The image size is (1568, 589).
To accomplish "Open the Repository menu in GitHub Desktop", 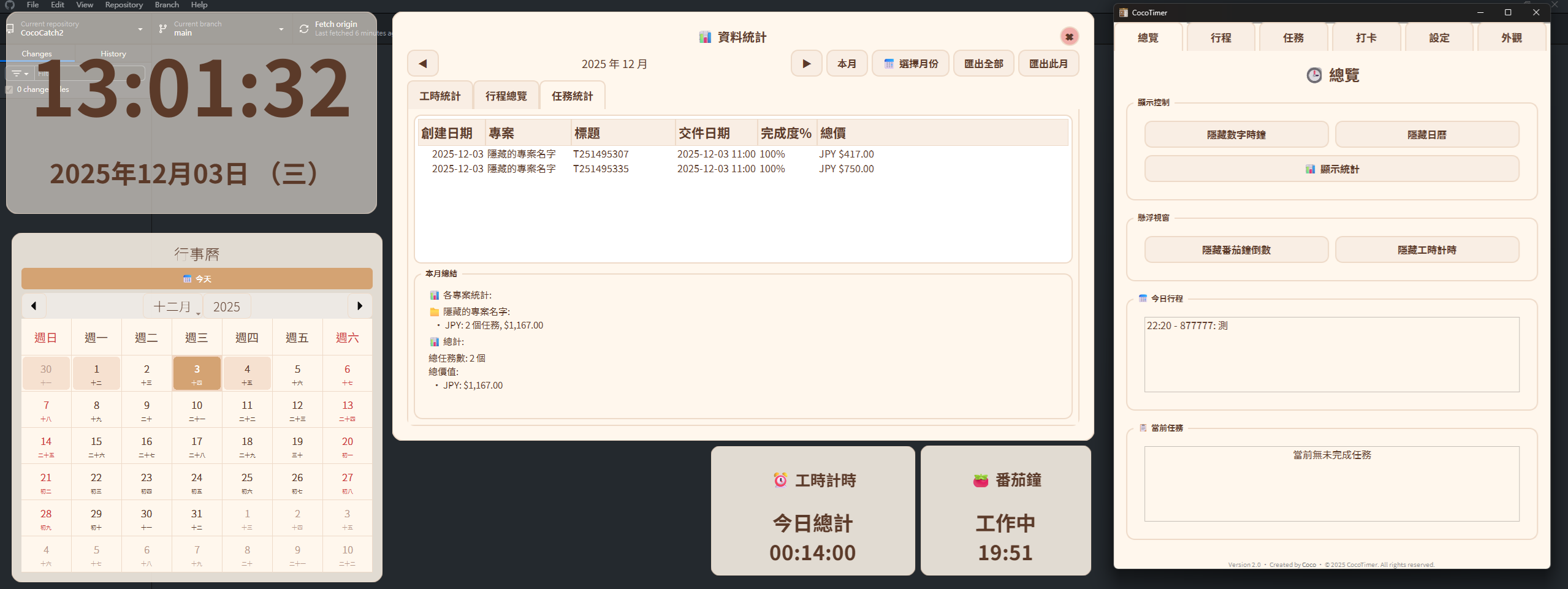I will pos(124,5).
